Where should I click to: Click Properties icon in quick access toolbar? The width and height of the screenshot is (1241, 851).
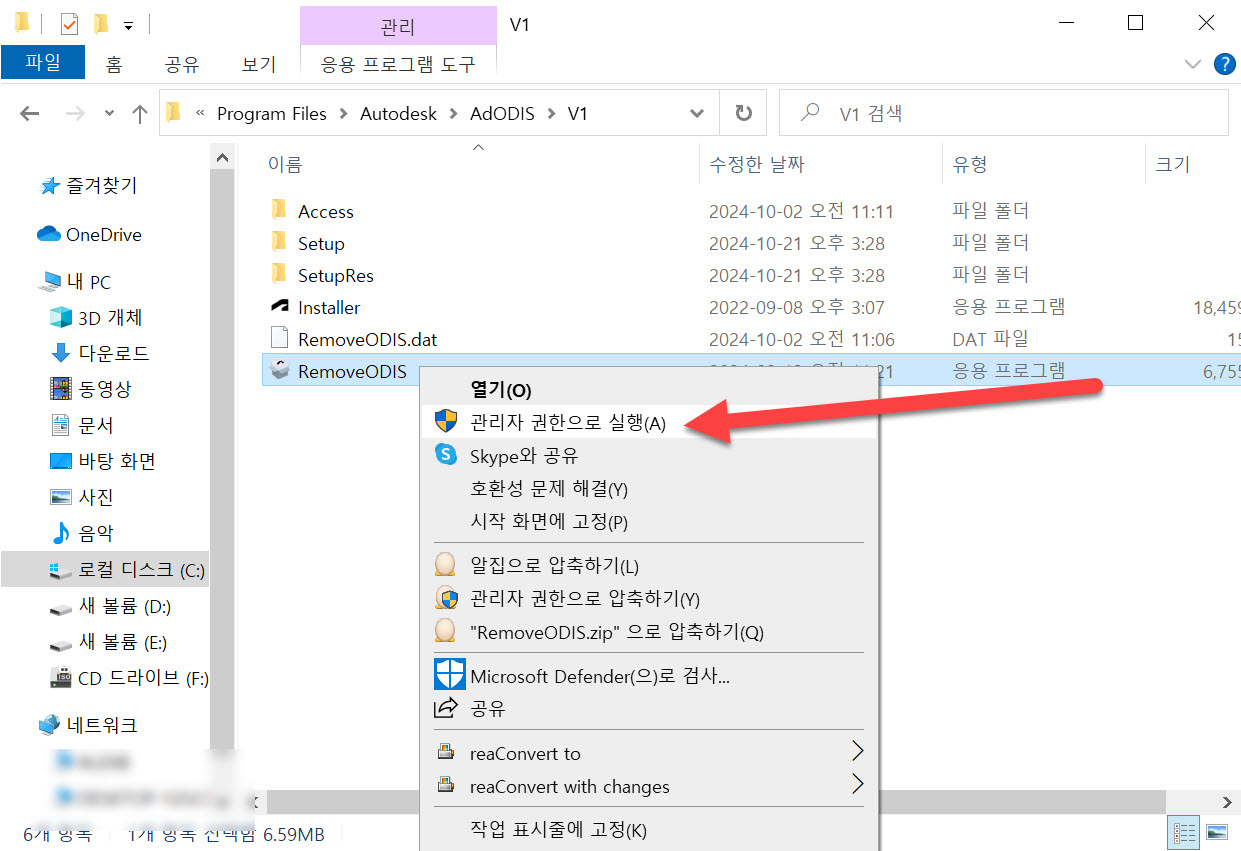(69, 23)
